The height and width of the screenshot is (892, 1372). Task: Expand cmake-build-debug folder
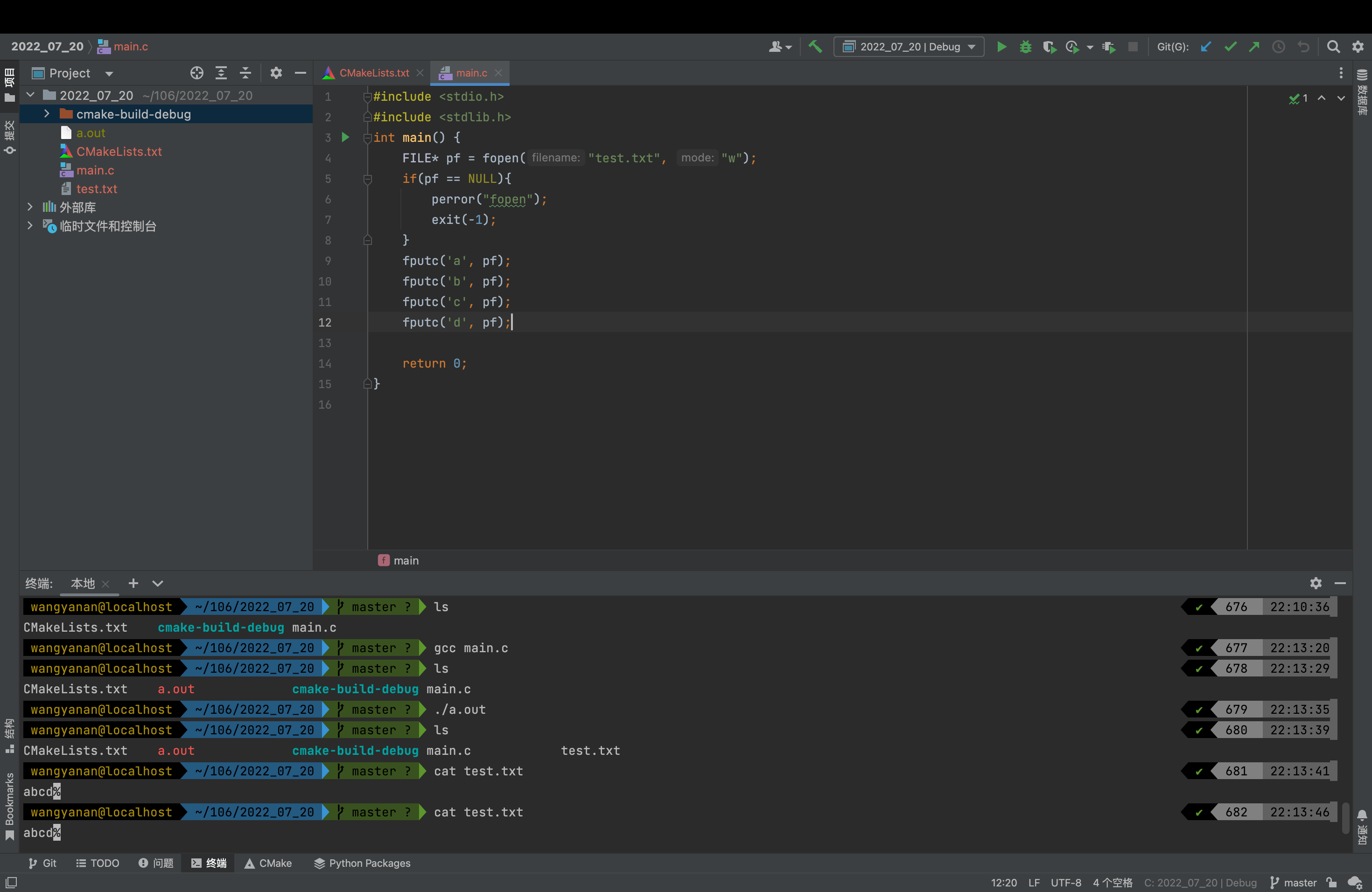click(47, 114)
